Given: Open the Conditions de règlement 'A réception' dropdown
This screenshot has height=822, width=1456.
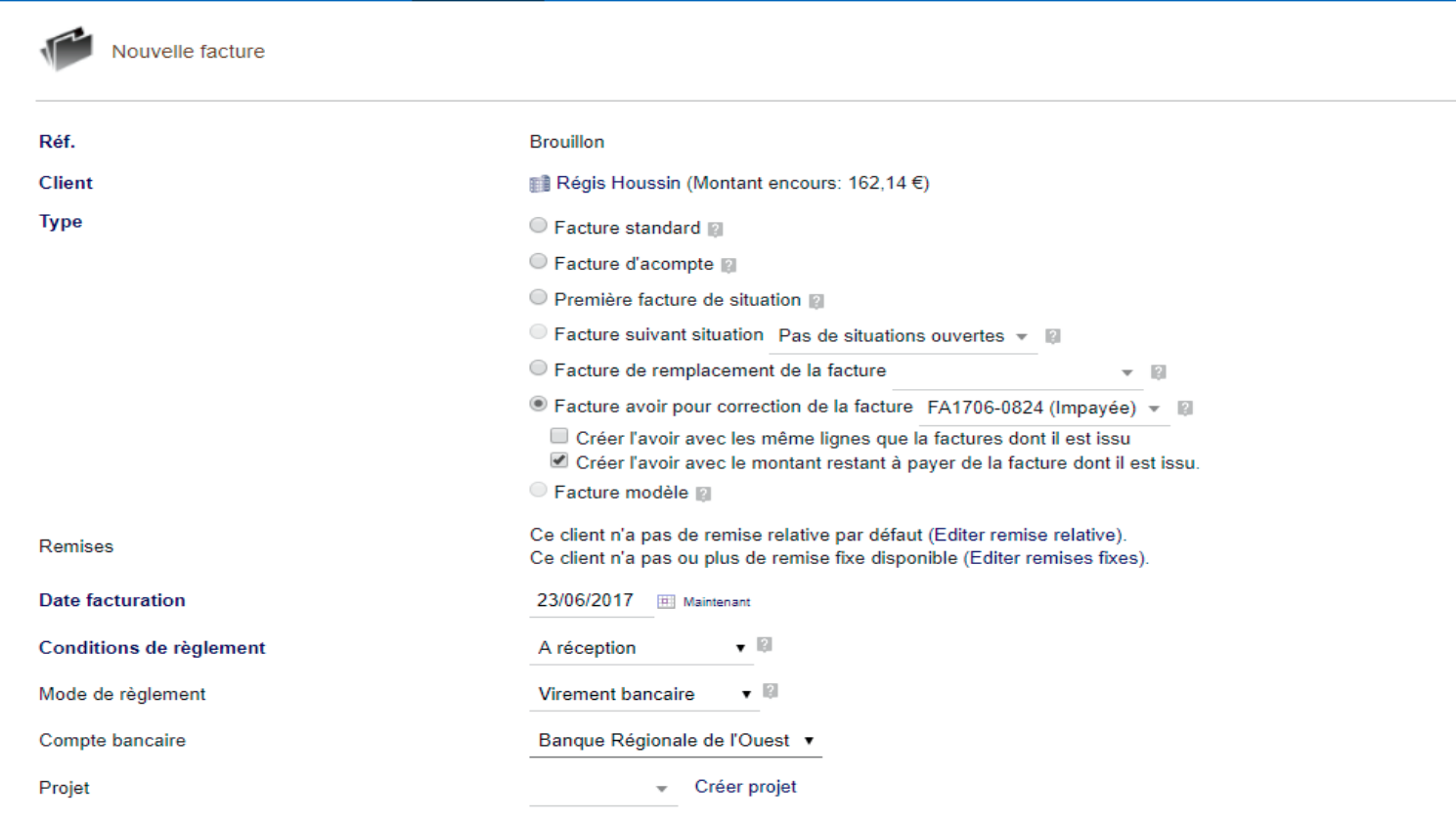Looking at the screenshot, I should (x=641, y=648).
